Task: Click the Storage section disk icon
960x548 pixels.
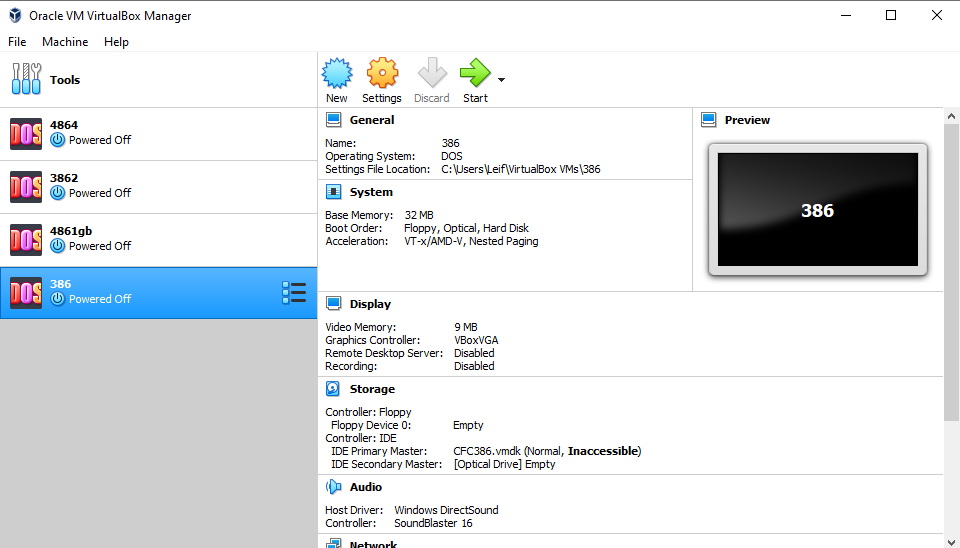Action: click(333, 389)
